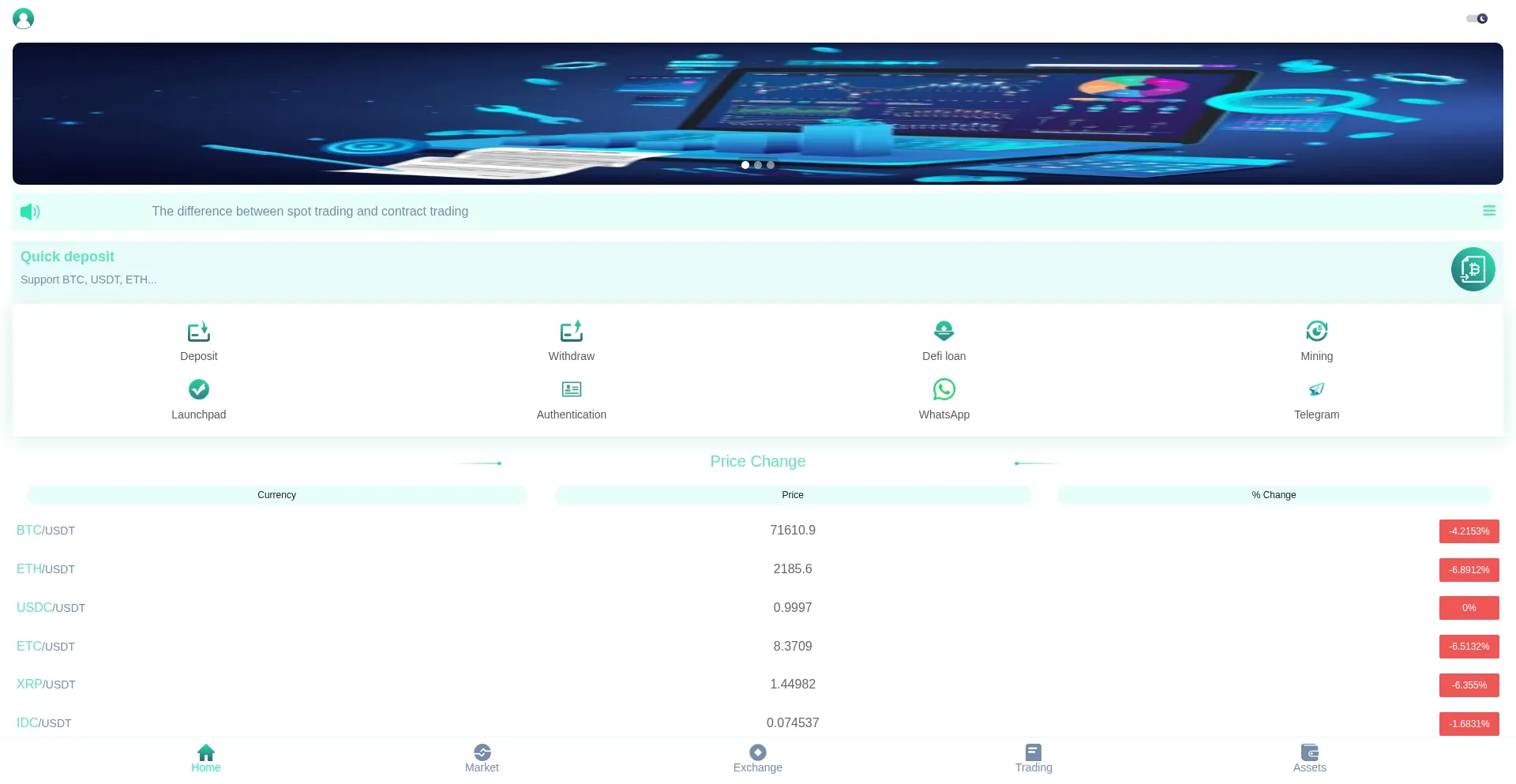Contact support via WhatsApp icon
The image size is (1516, 784).
click(x=944, y=389)
